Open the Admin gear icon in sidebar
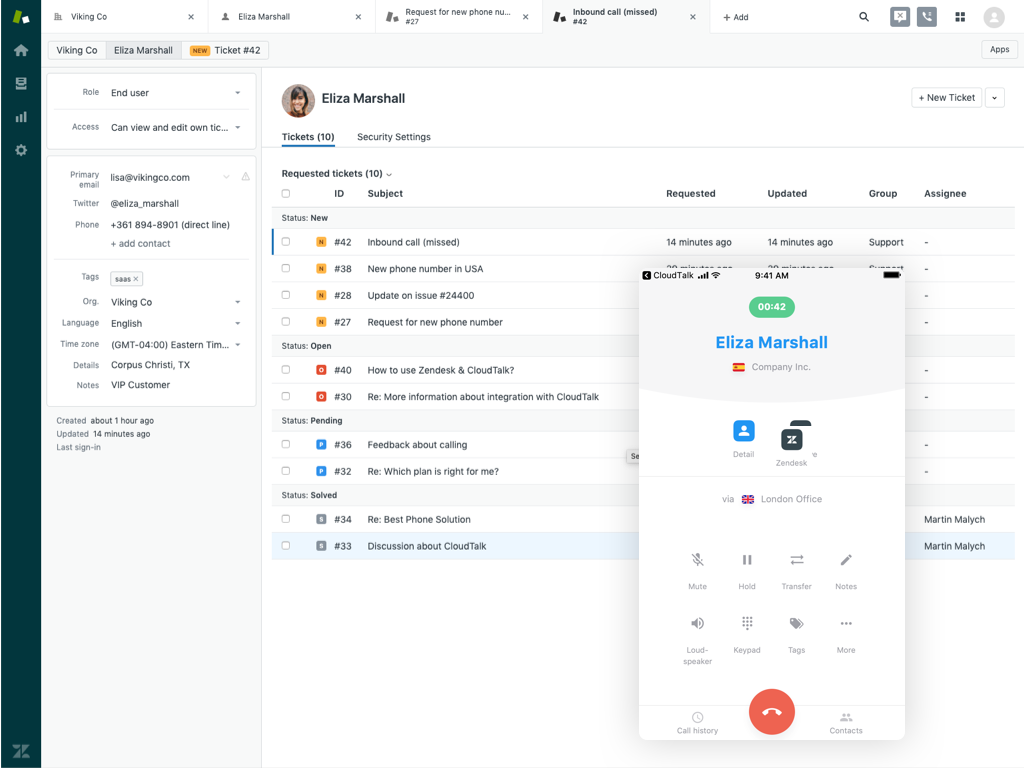 (x=21, y=150)
